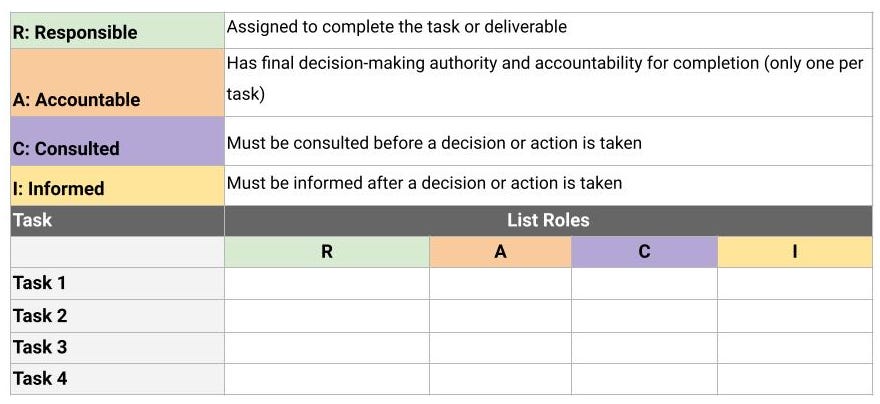This screenshot has height=404, width=880.
Task: Select the C: Consulted purple cell
Action: 117,141
